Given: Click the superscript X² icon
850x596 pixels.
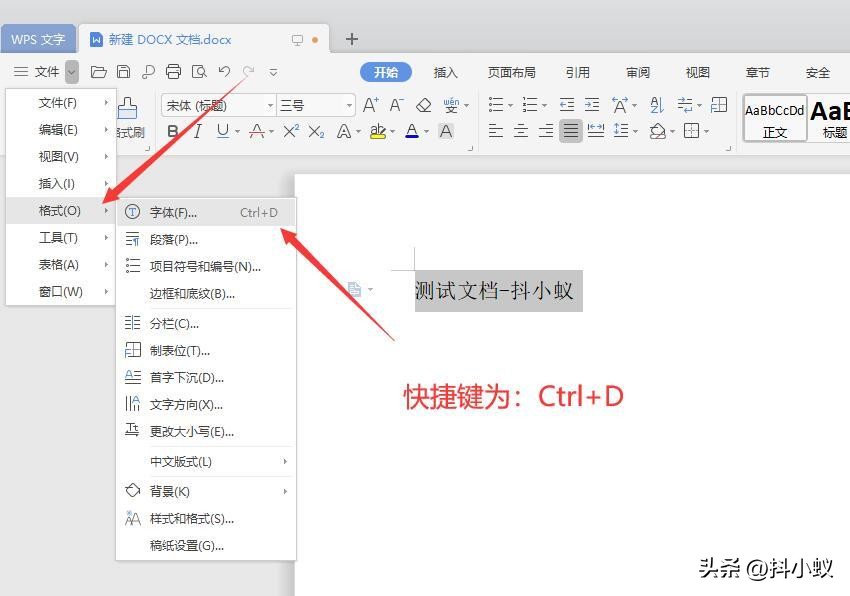Looking at the screenshot, I should (290, 130).
